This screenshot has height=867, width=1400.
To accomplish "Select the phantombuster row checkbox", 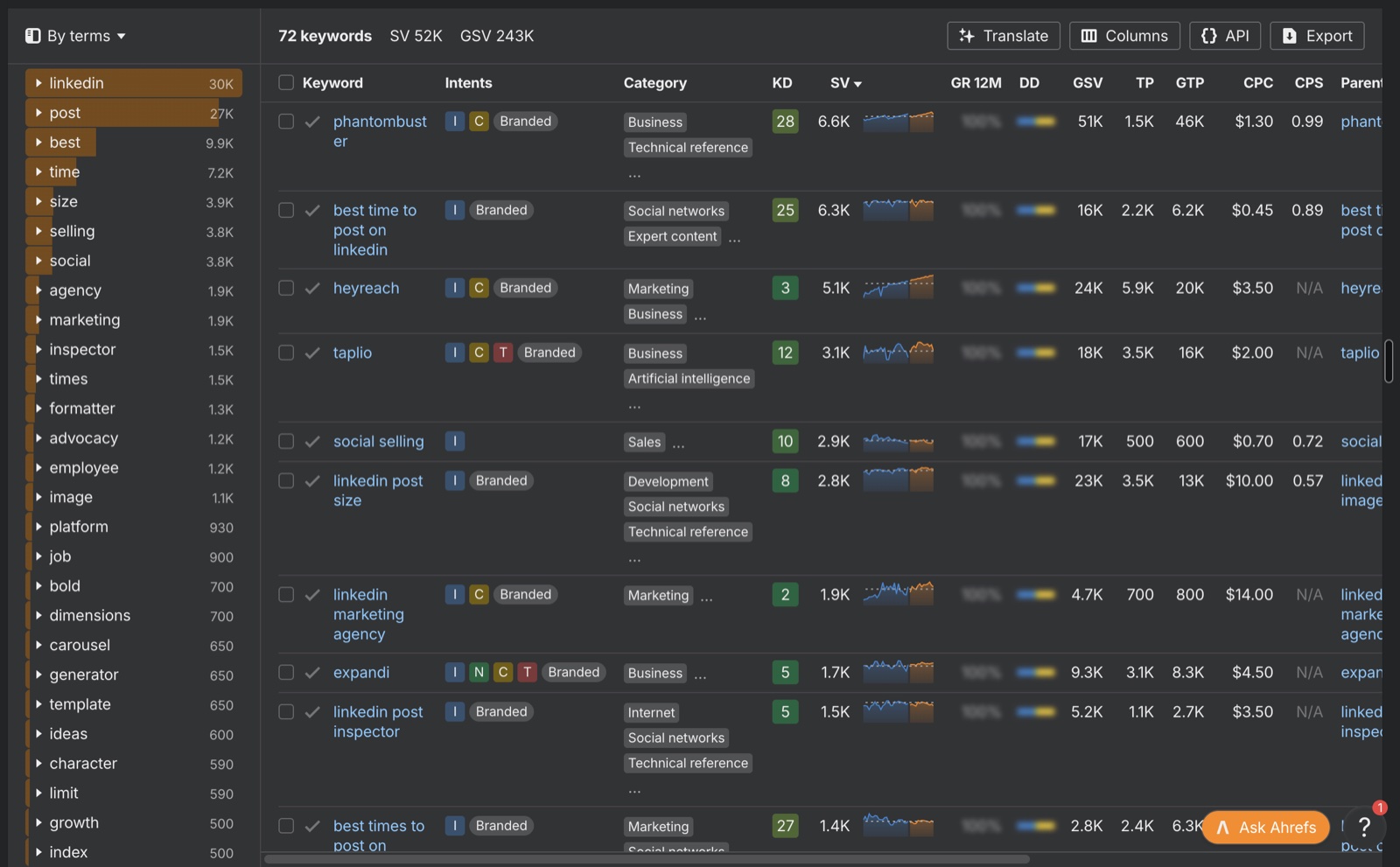I will pos(286,122).
